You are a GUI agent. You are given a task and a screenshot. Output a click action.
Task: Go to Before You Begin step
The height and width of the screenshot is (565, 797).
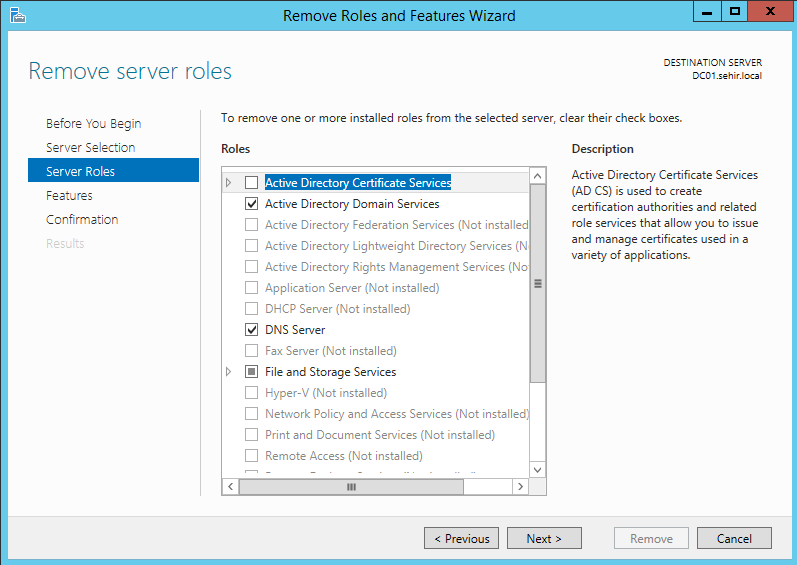(93, 124)
